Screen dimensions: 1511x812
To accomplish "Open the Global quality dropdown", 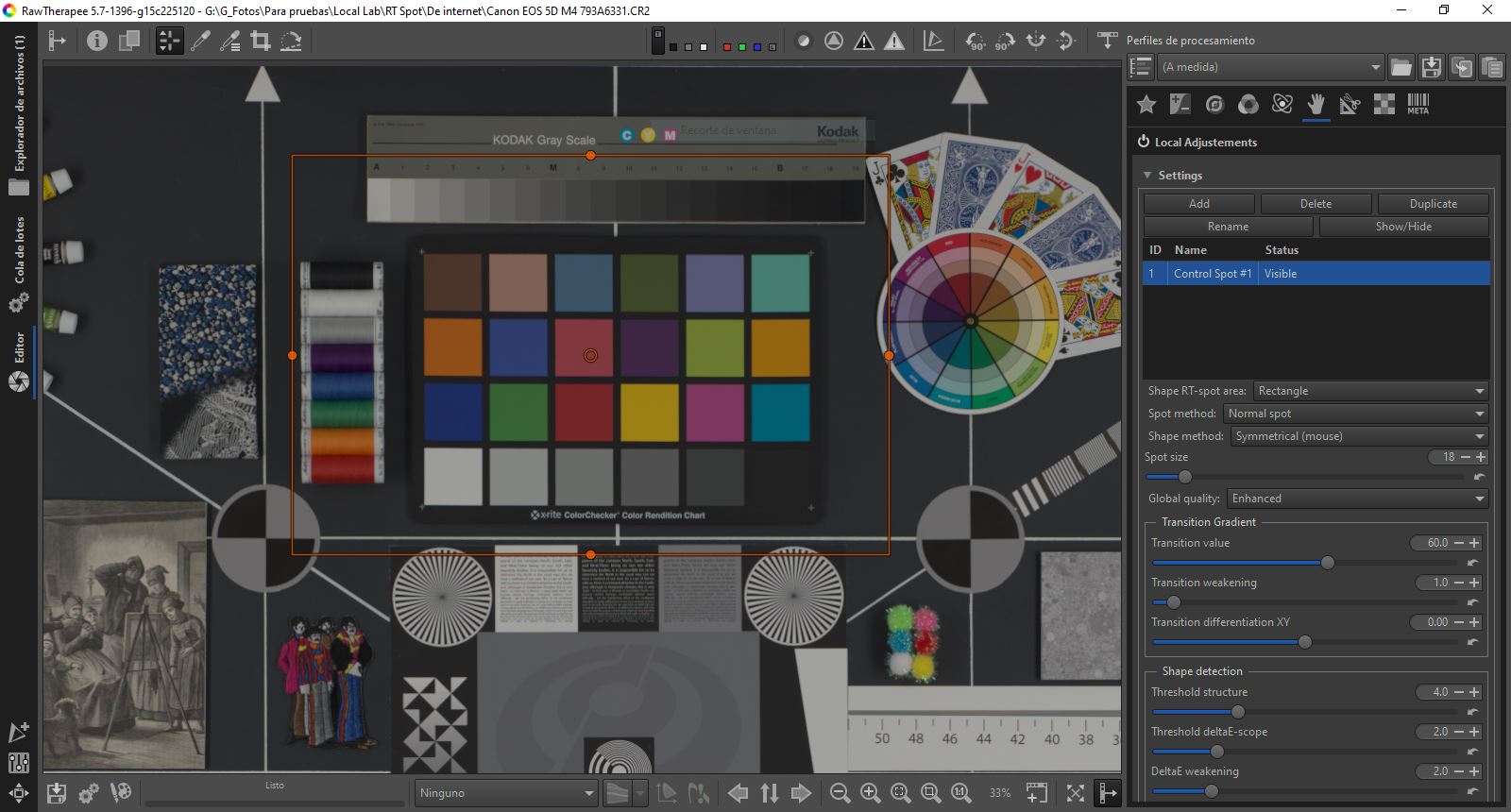I will click(1356, 499).
